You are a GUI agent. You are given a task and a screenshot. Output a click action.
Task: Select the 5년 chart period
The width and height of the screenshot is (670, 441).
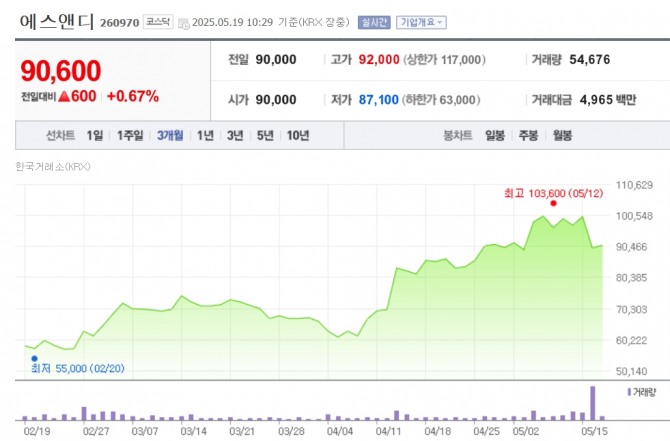pos(265,135)
